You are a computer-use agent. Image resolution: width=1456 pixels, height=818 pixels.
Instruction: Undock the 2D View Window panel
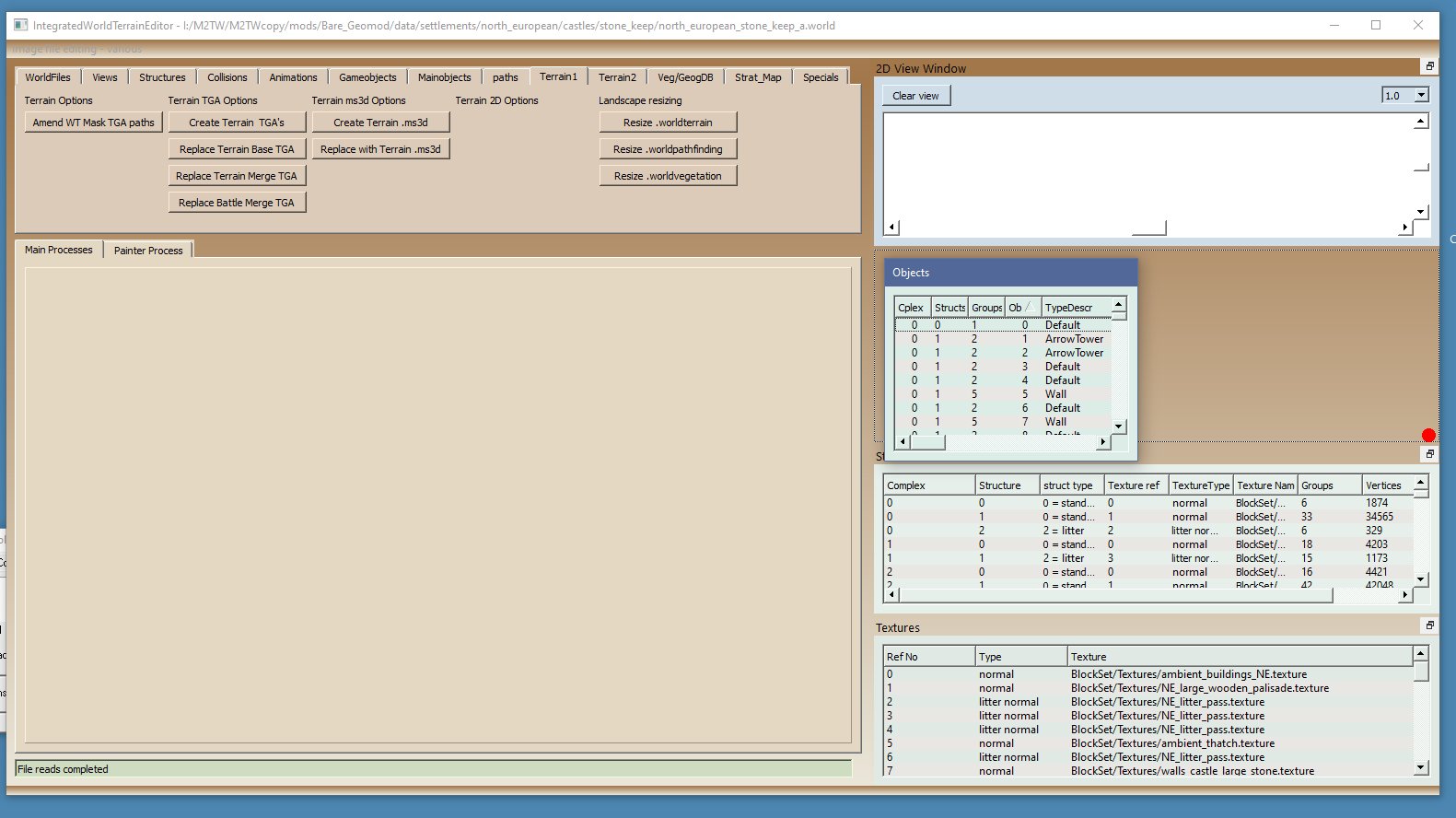1429,66
